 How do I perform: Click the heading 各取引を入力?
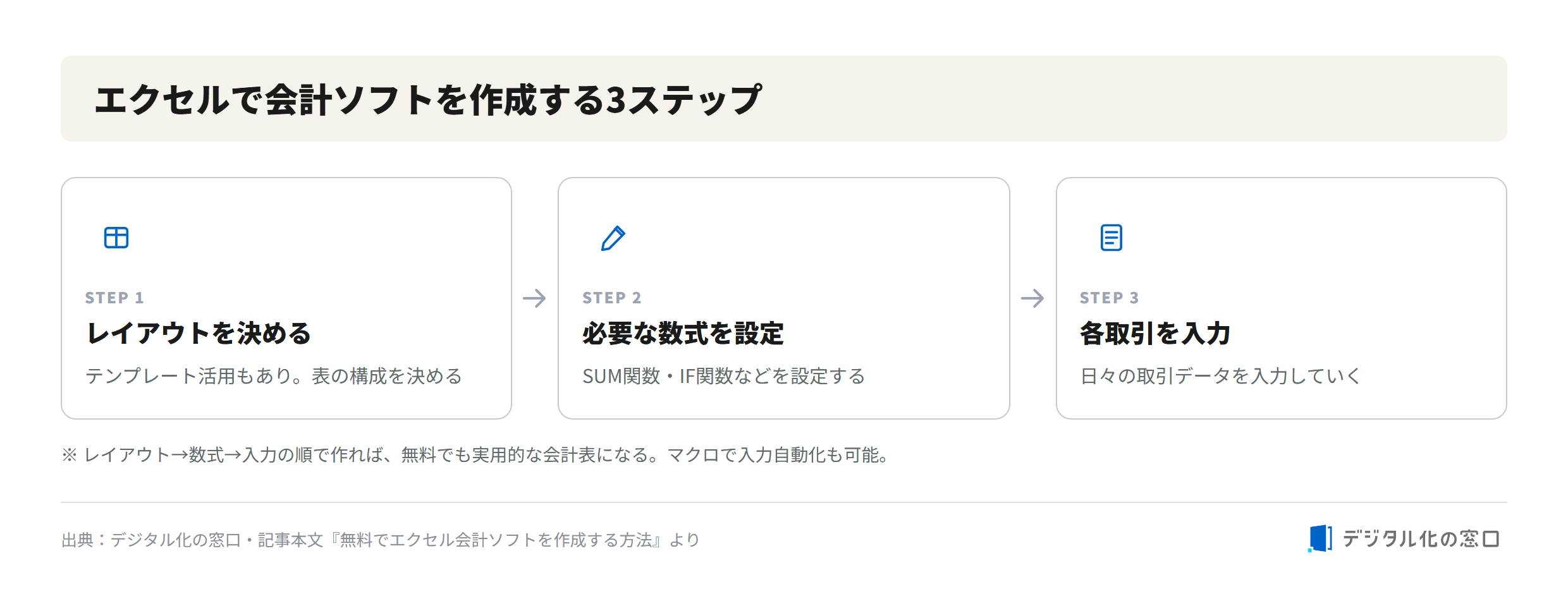click(x=1155, y=333)
